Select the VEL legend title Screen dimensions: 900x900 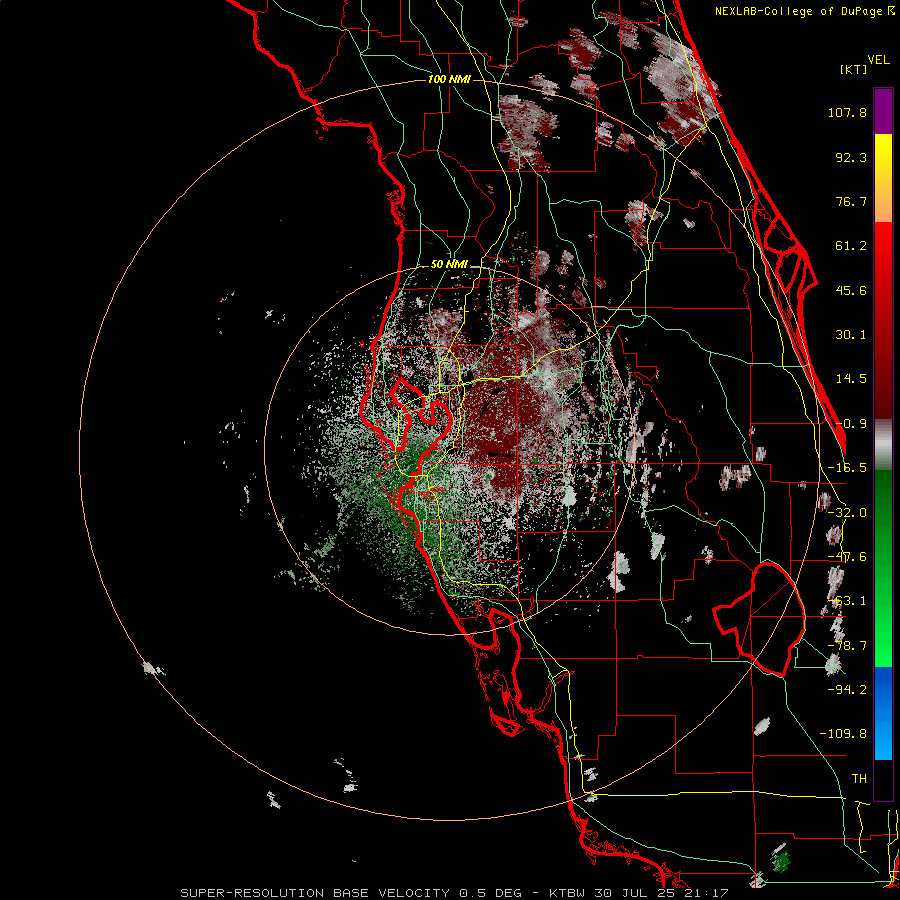pyautogui.click(x=878, y=60)
